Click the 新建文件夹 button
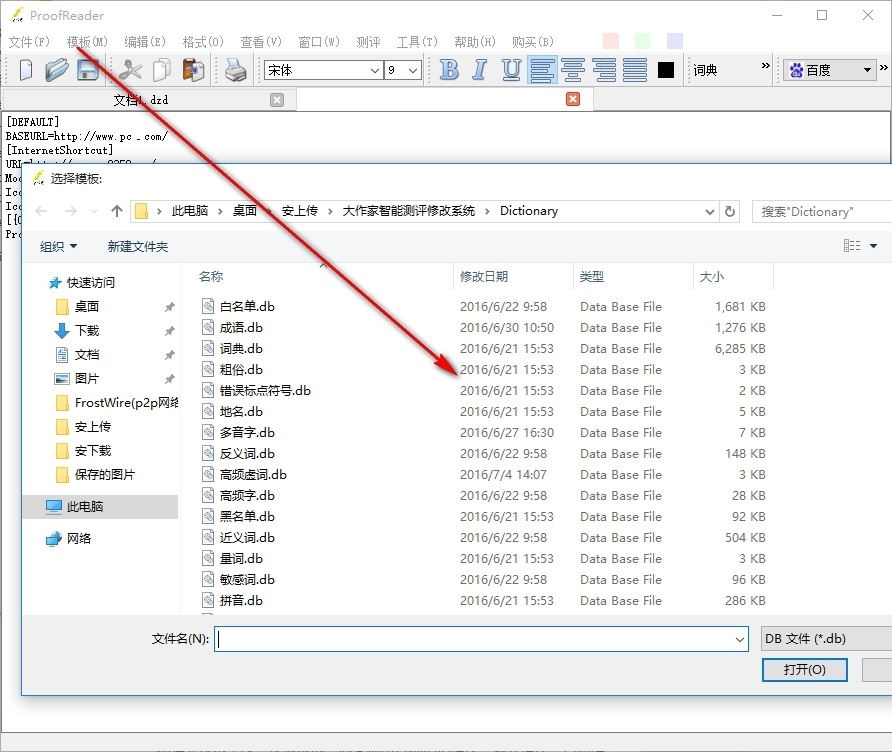Image resolution: width=892 pixels, height=752 pixels. [x=138, y=246]
